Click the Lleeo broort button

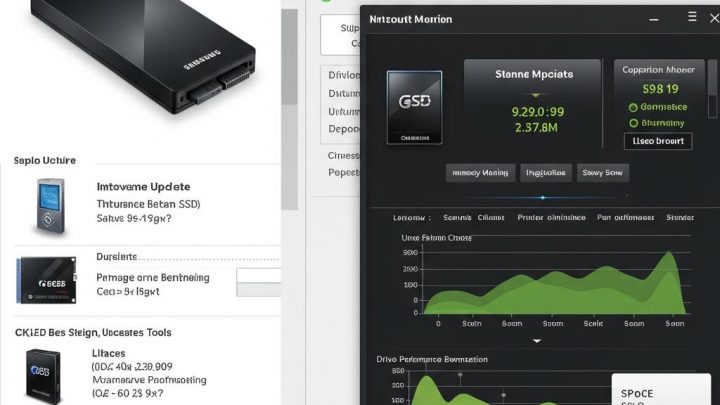[x=658, y=141]
